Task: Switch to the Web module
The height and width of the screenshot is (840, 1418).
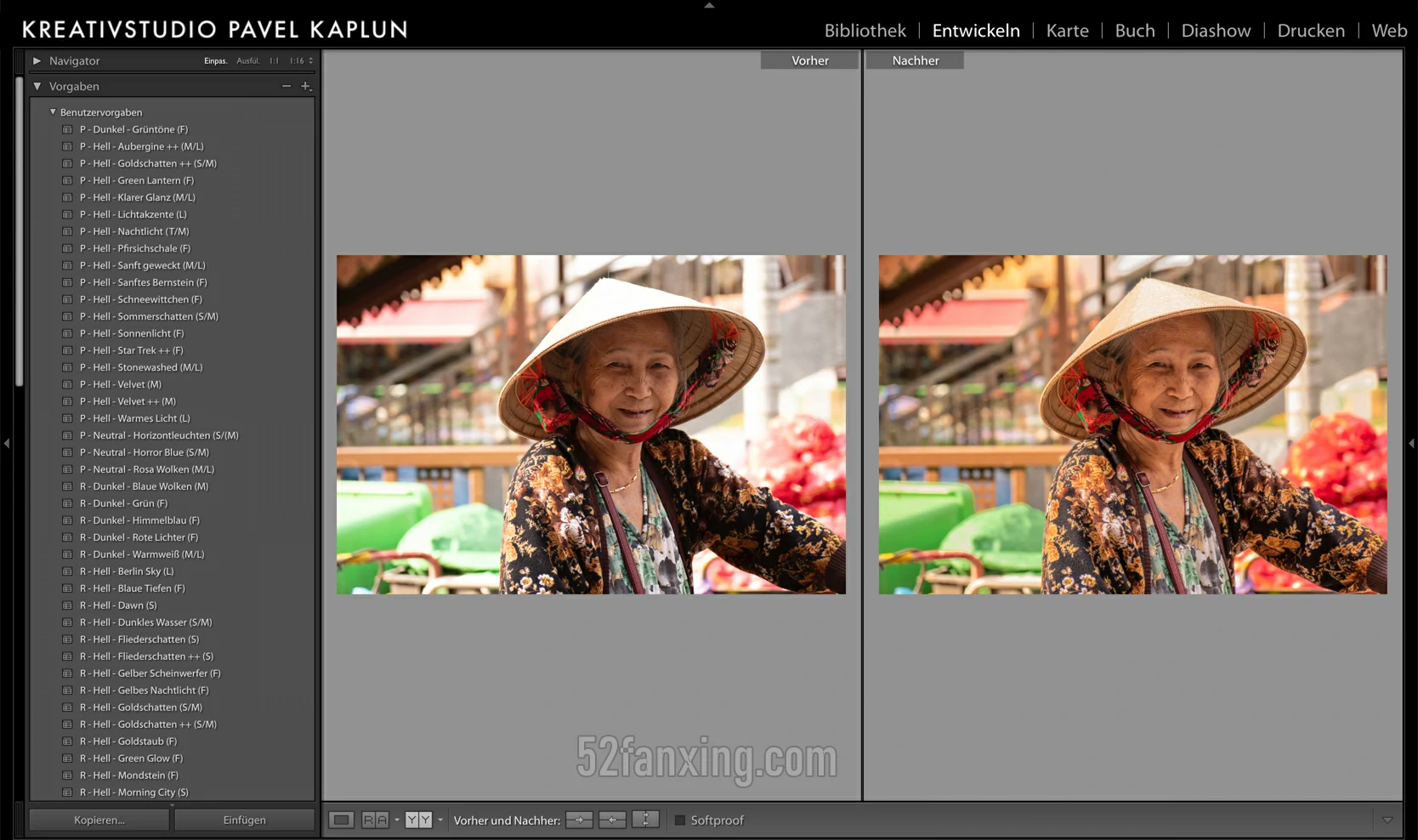Action: (x=1389, y=31)
